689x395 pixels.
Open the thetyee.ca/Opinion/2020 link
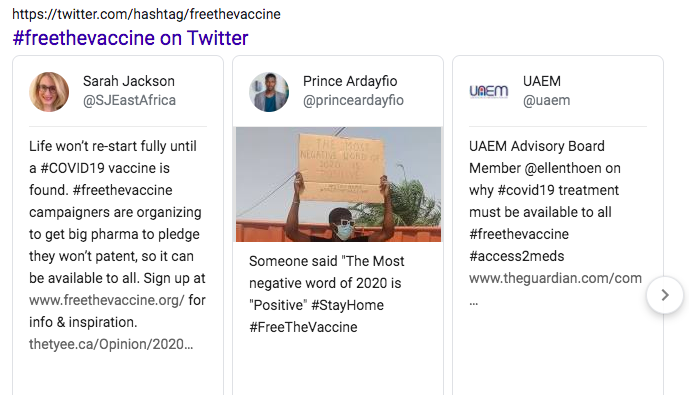pyautogui.click(x=111, y=344)
